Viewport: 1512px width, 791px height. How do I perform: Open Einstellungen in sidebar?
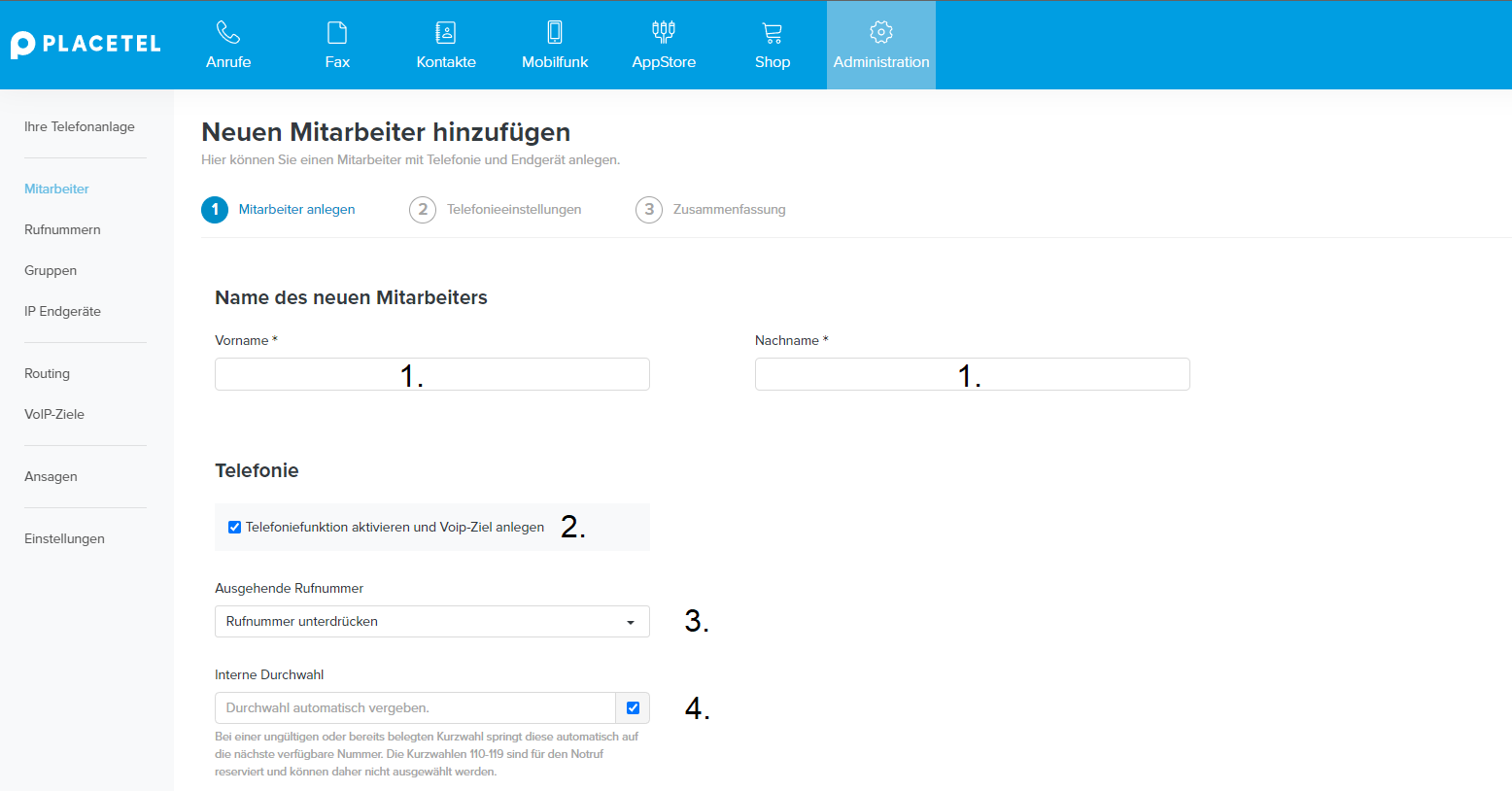tap(64, 538)
